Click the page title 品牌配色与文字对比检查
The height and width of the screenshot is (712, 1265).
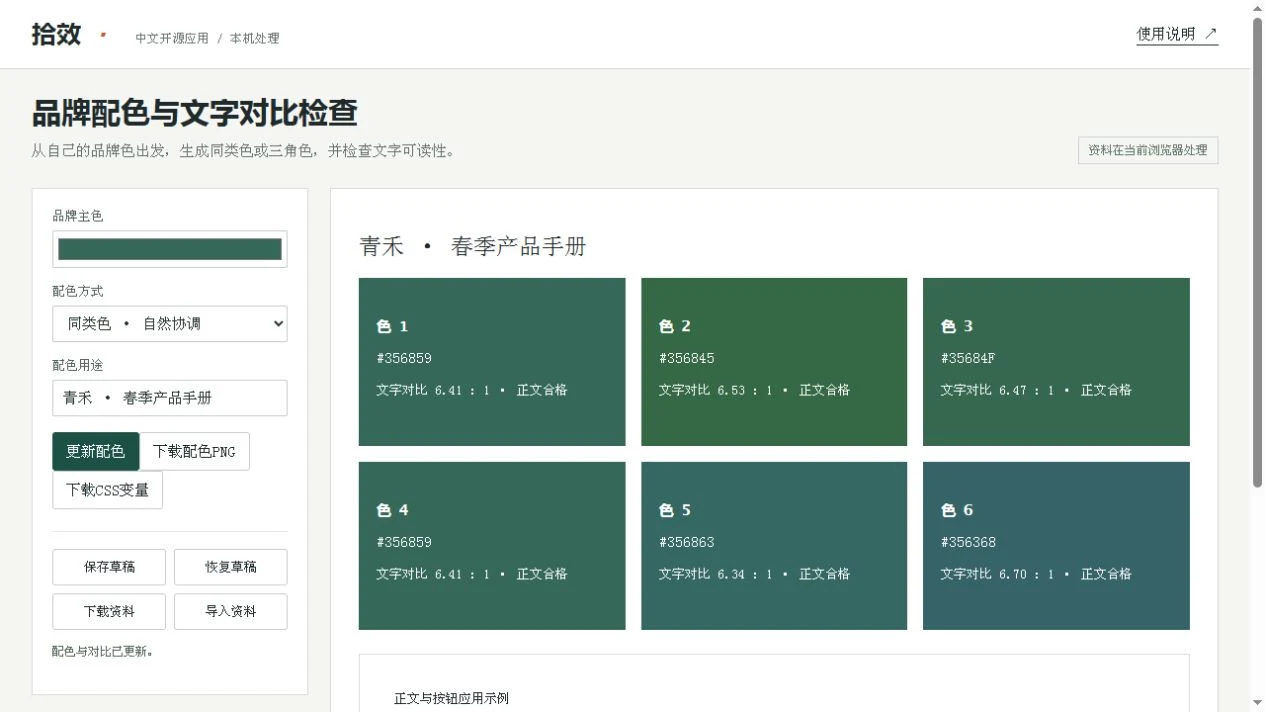195,113
